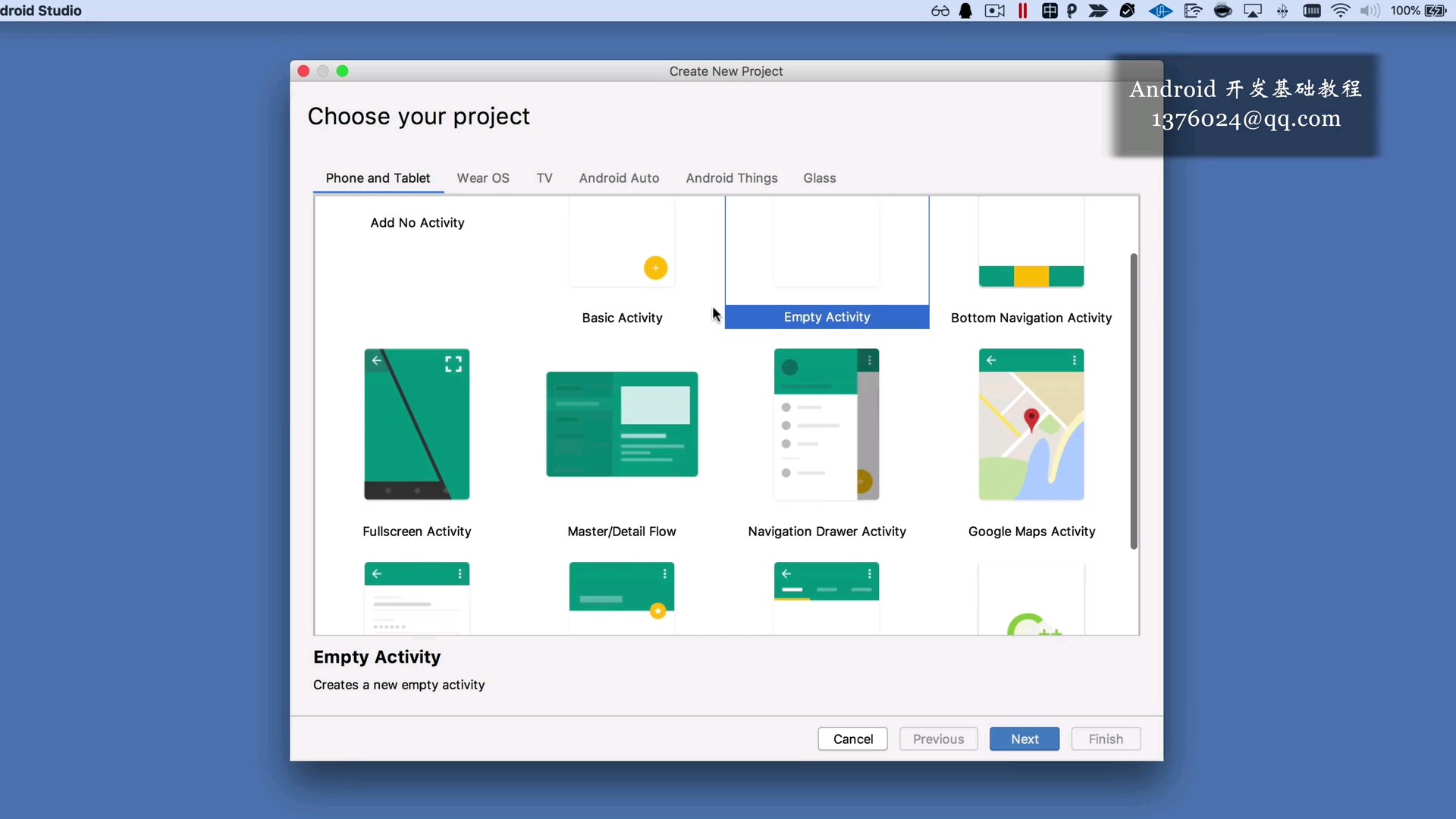Select the Glass tab
1456x819 pixels.
click(x=820, y=178)
